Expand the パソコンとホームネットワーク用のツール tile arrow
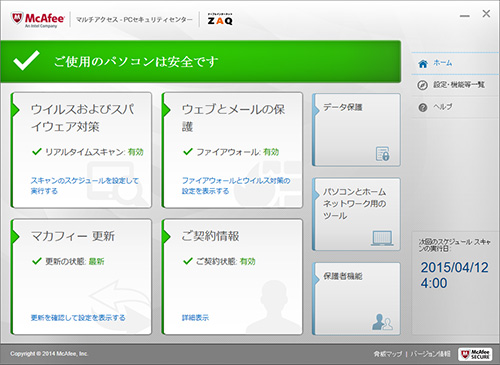 tap(316, 194)
